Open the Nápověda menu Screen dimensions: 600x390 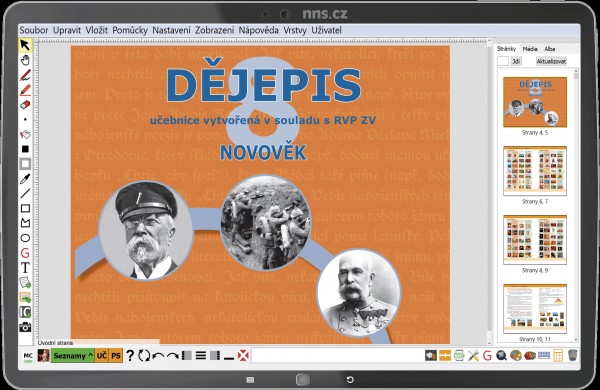259,30
